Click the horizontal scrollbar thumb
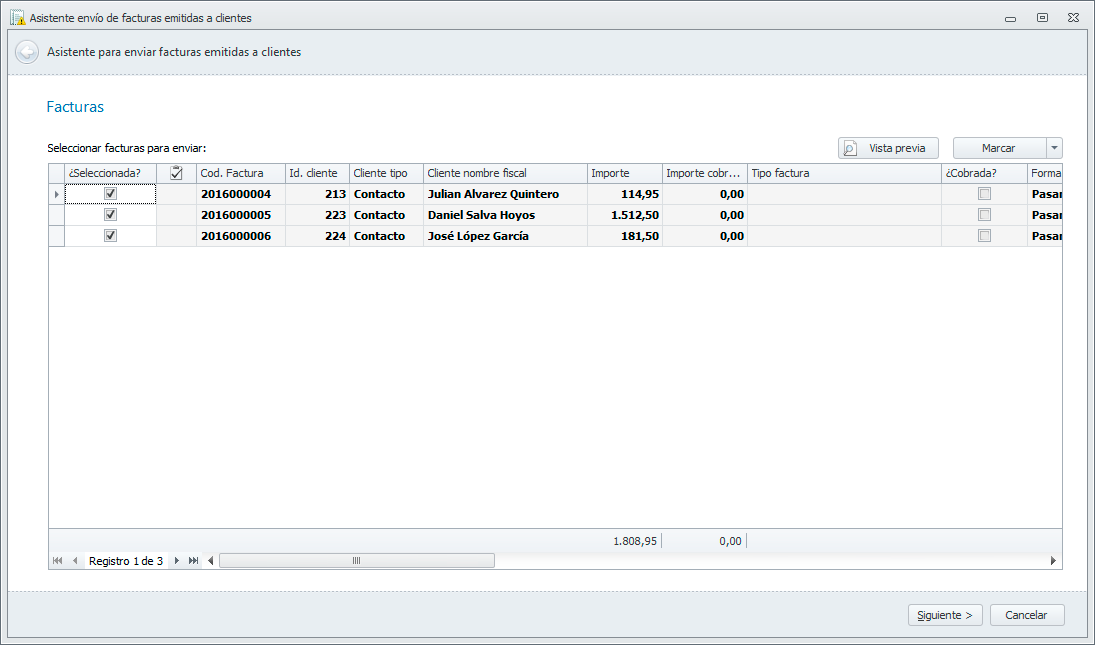The width and height of the screenshot is (1095, 645). point(357,561)
